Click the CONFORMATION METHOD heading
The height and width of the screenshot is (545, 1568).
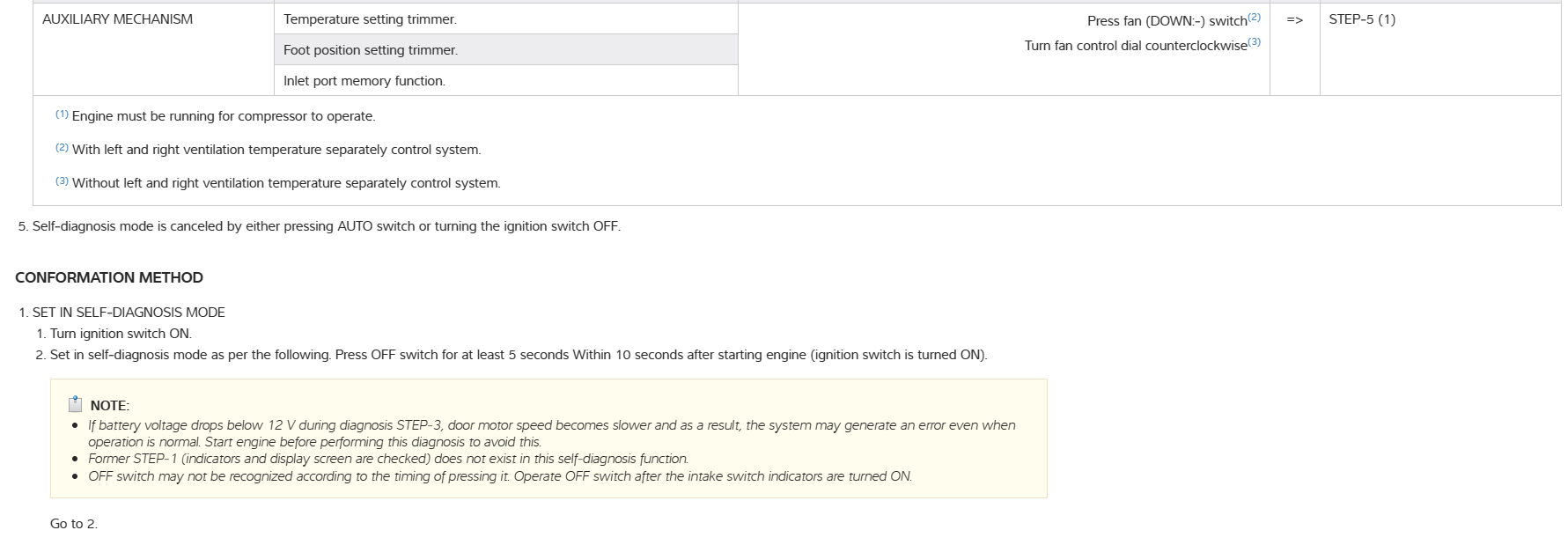click(x=109, y=278)
